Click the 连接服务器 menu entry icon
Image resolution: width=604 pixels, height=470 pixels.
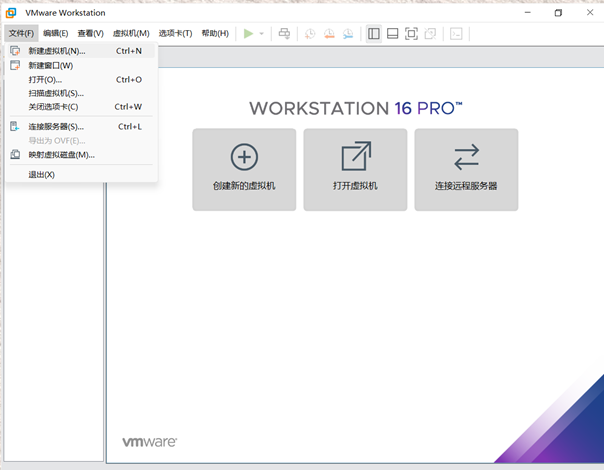pyautogui.click(x=15, y=126)
